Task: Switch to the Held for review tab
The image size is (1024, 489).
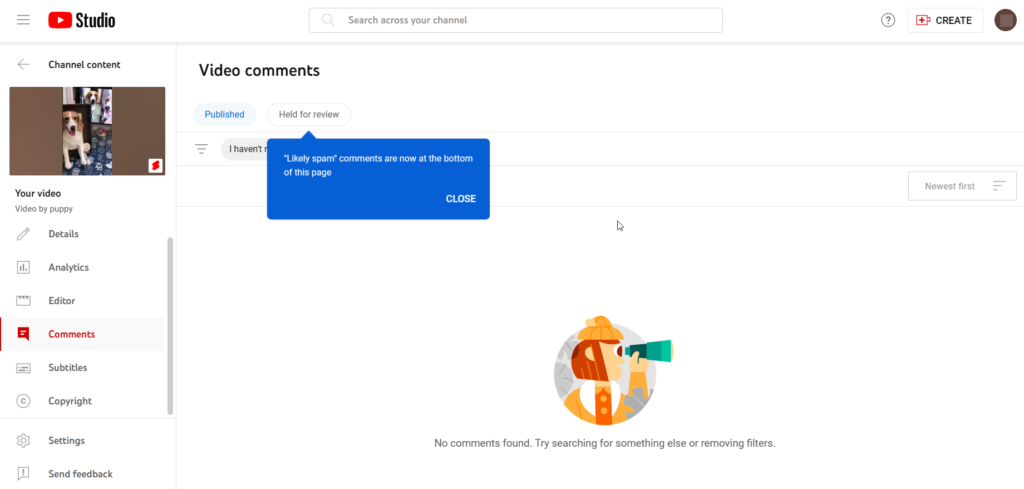Action: (308, 114)
